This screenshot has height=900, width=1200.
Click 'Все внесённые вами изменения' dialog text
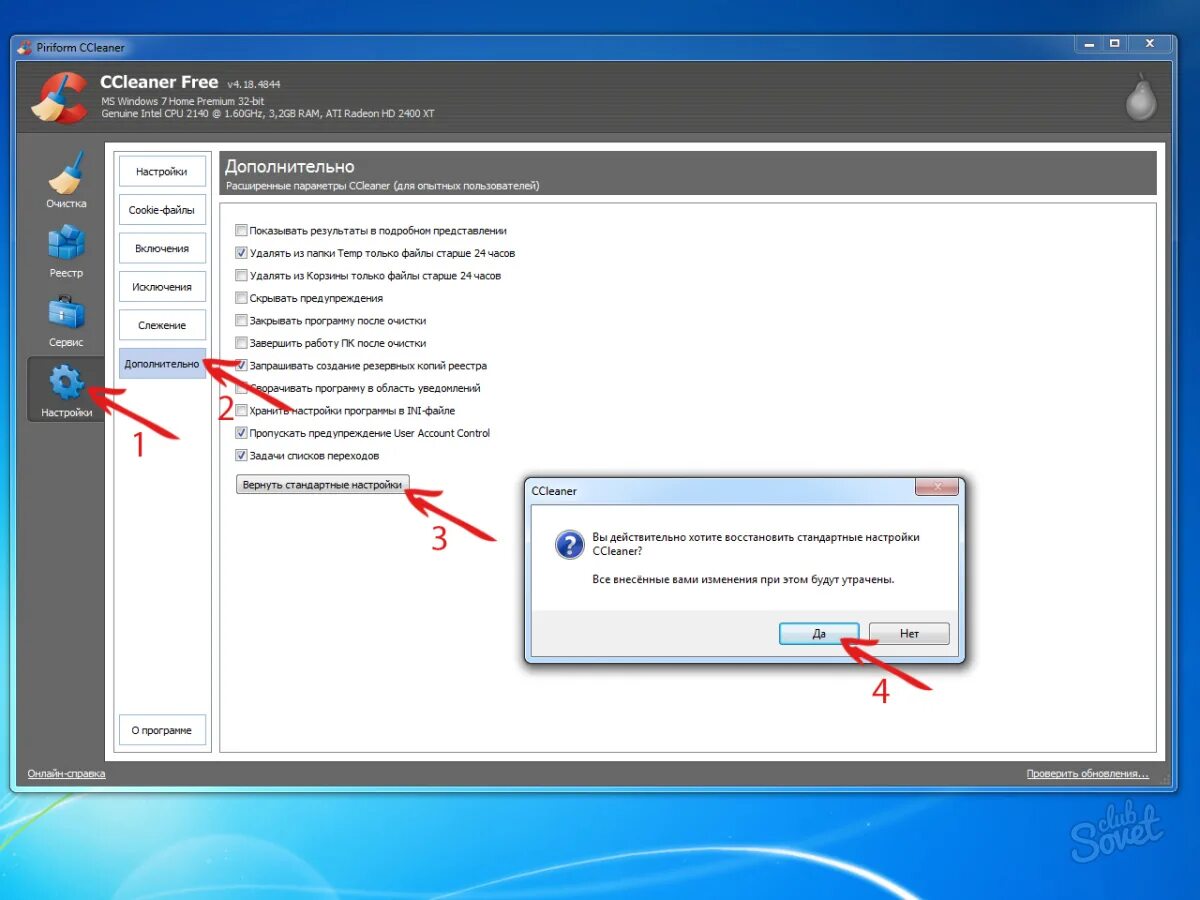[743, 579]
